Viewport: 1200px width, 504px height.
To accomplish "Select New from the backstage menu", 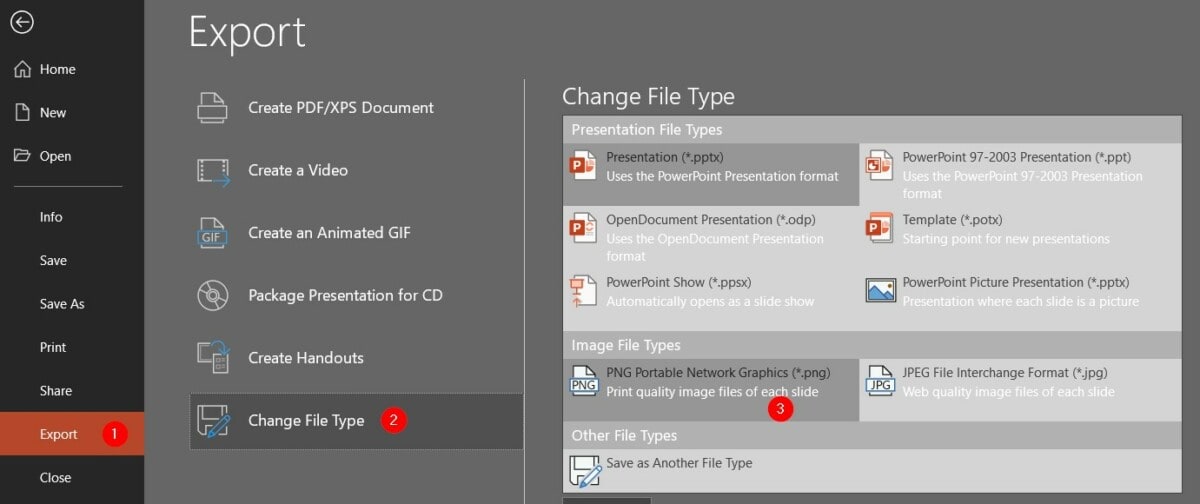I will [52, 113].
